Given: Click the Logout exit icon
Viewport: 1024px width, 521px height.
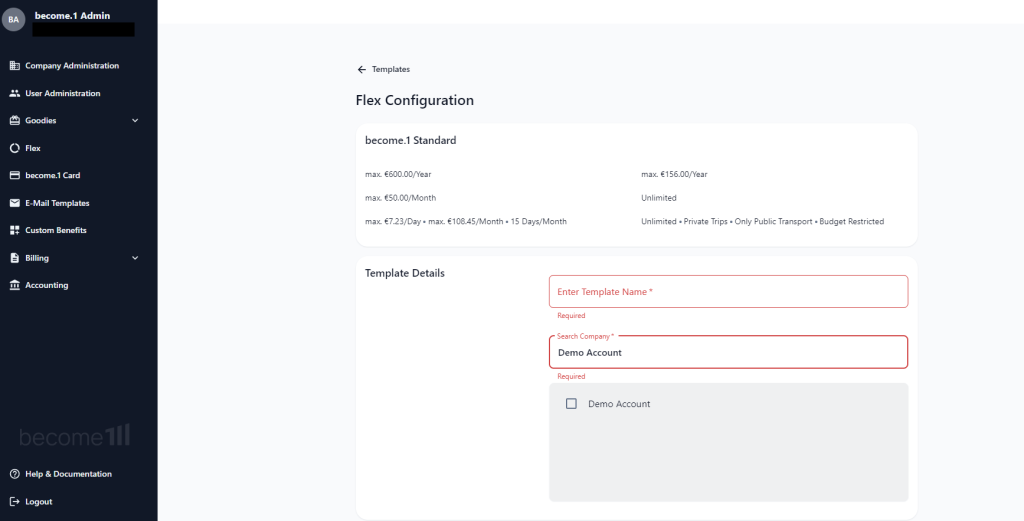Looking at the screenshot, I should (x=14, y=501).
